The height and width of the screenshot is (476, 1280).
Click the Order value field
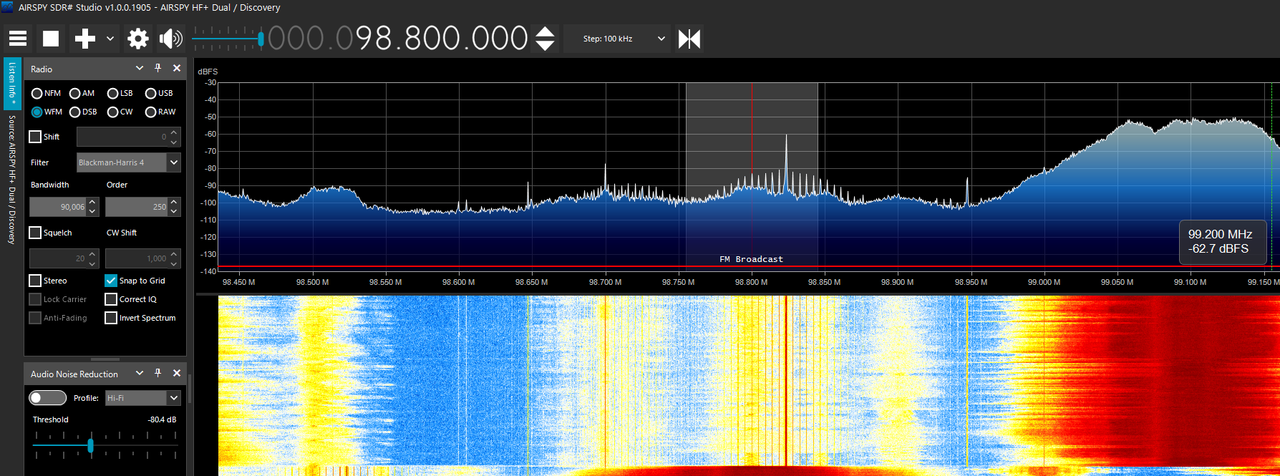click(x=135, y=207)
